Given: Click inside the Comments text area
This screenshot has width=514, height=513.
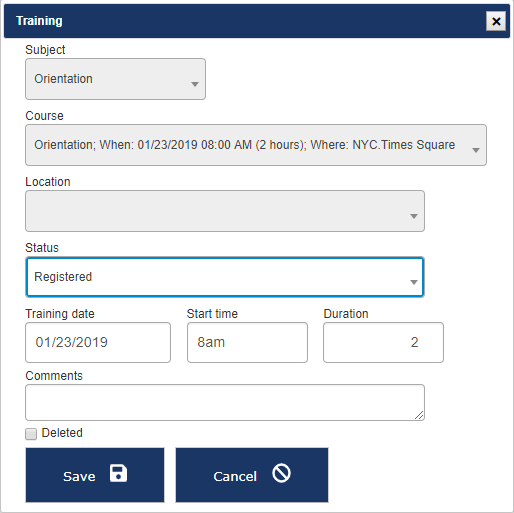Looking at the screenshot, I should tap(225, 402).
